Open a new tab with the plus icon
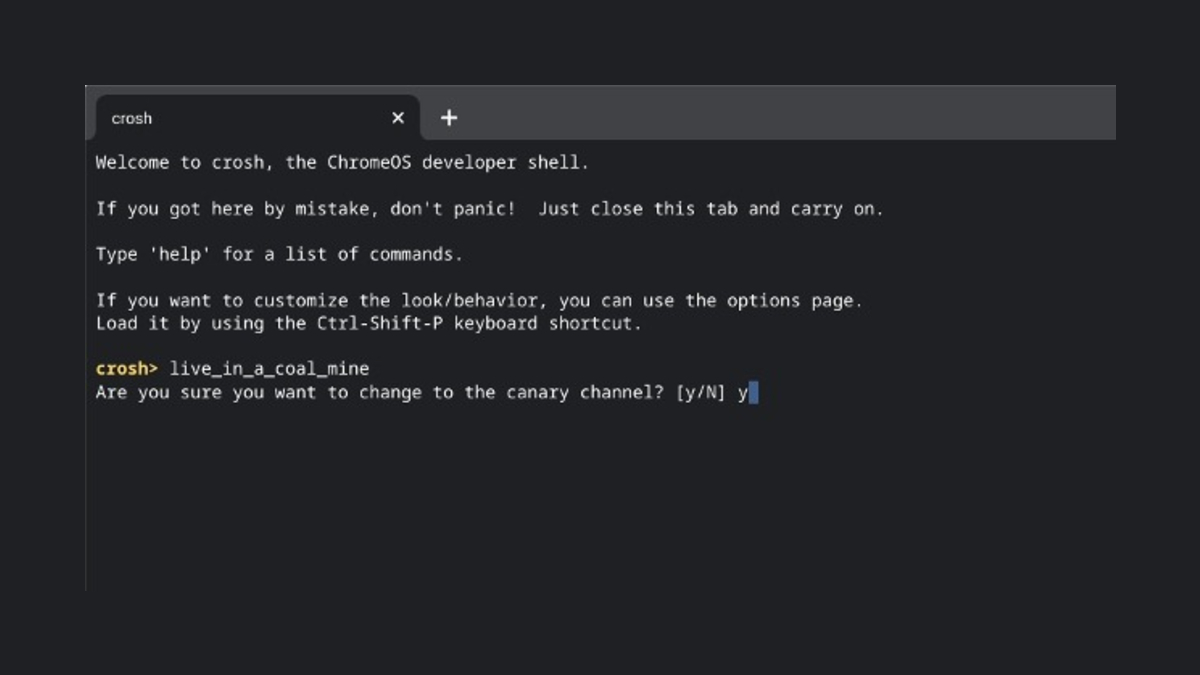This screenshot has height=675, width=1200. click(x=449, y=118)
